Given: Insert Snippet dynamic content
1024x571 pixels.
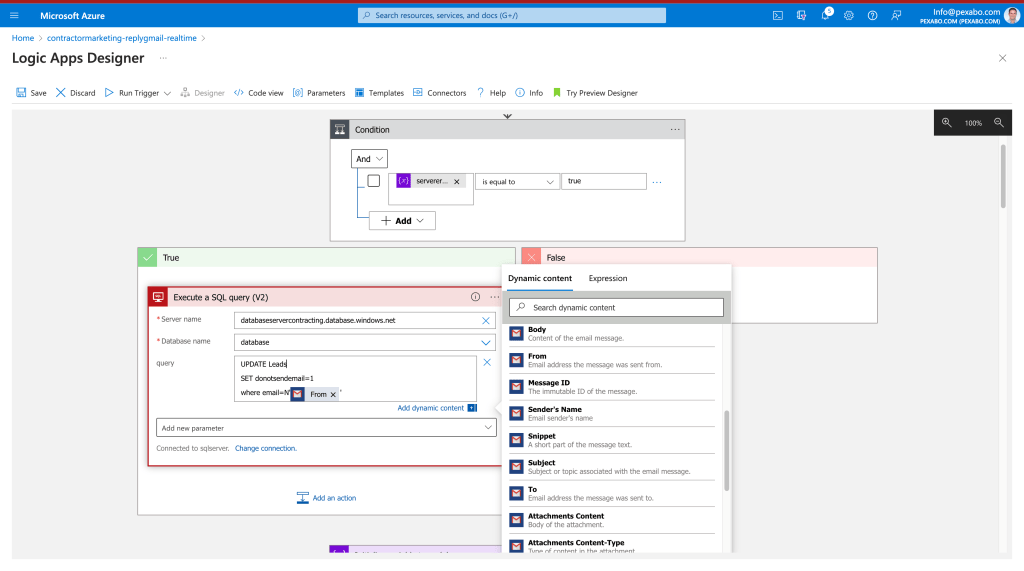Looking at the screenshot, I should (612, 440).
